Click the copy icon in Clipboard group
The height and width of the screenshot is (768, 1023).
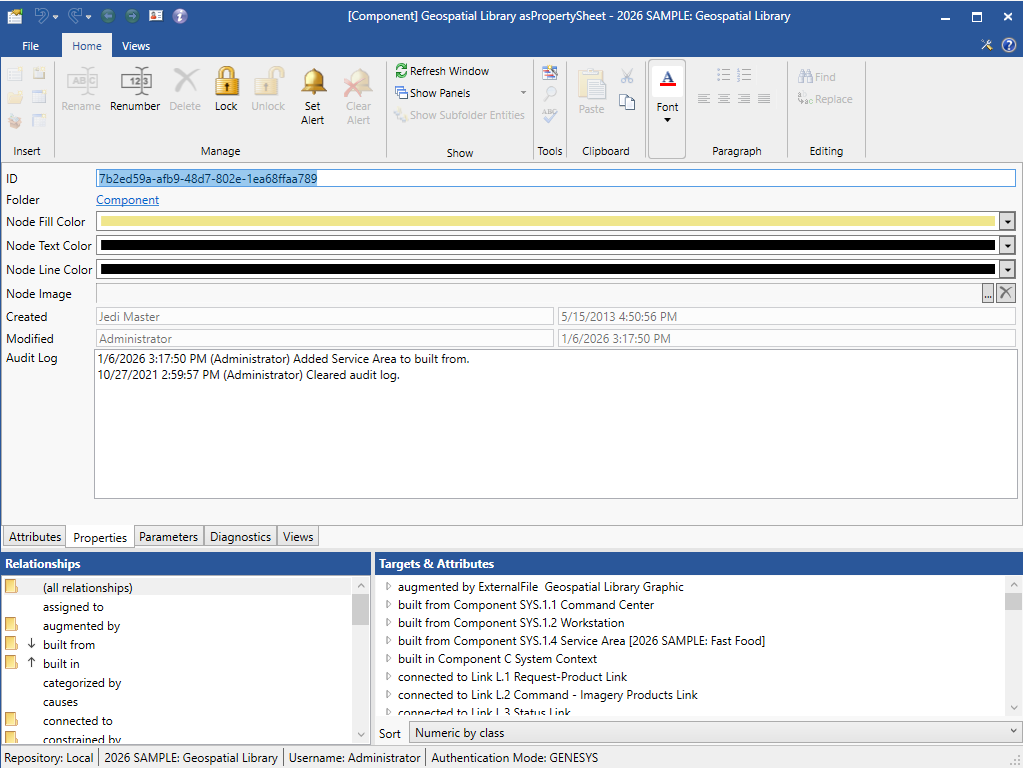(x=627, y=101)
